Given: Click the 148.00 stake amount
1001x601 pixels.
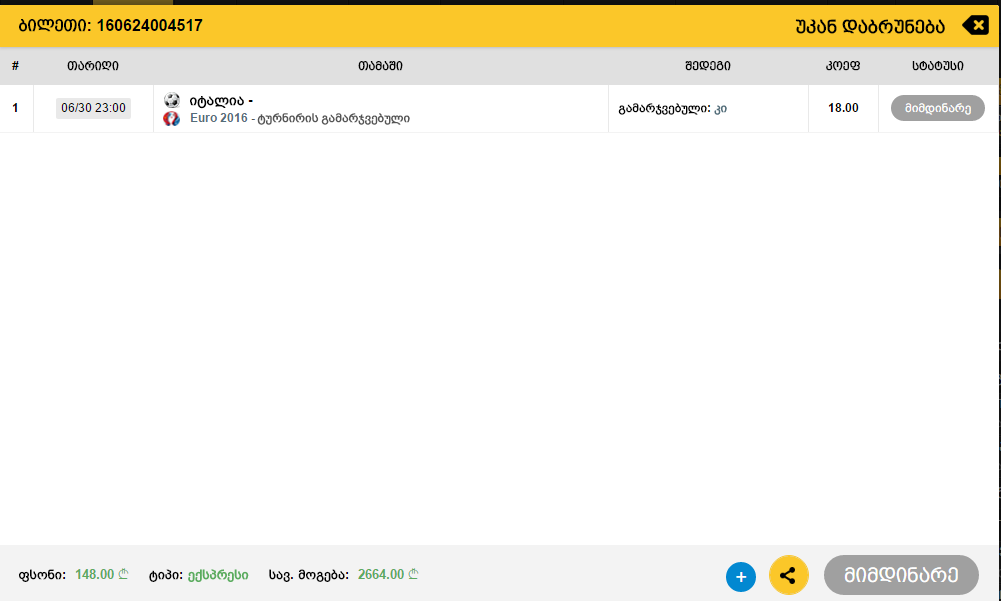Looking at the screenshot, I should [x=102, y=574].
